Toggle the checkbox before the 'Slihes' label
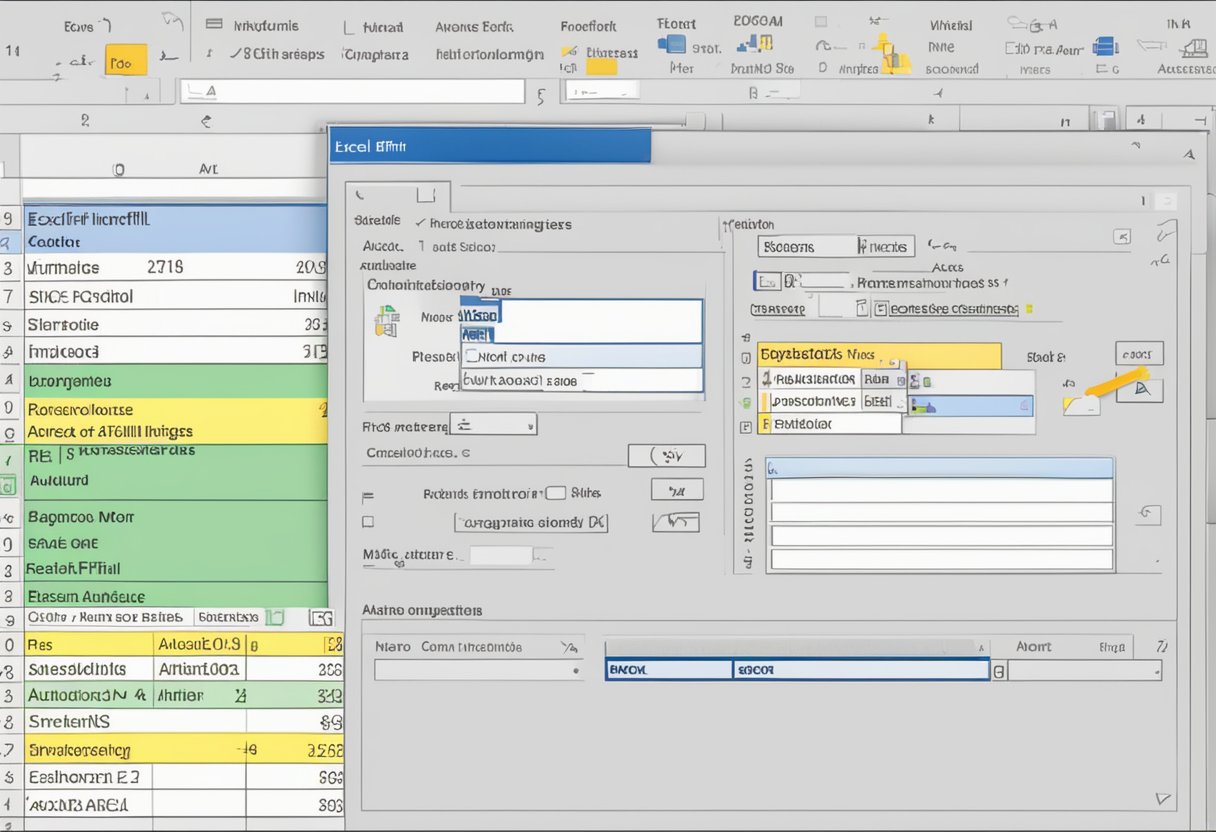Image resolution: width=1216 pixels, height=832 pixels. (x=556, y=492)
